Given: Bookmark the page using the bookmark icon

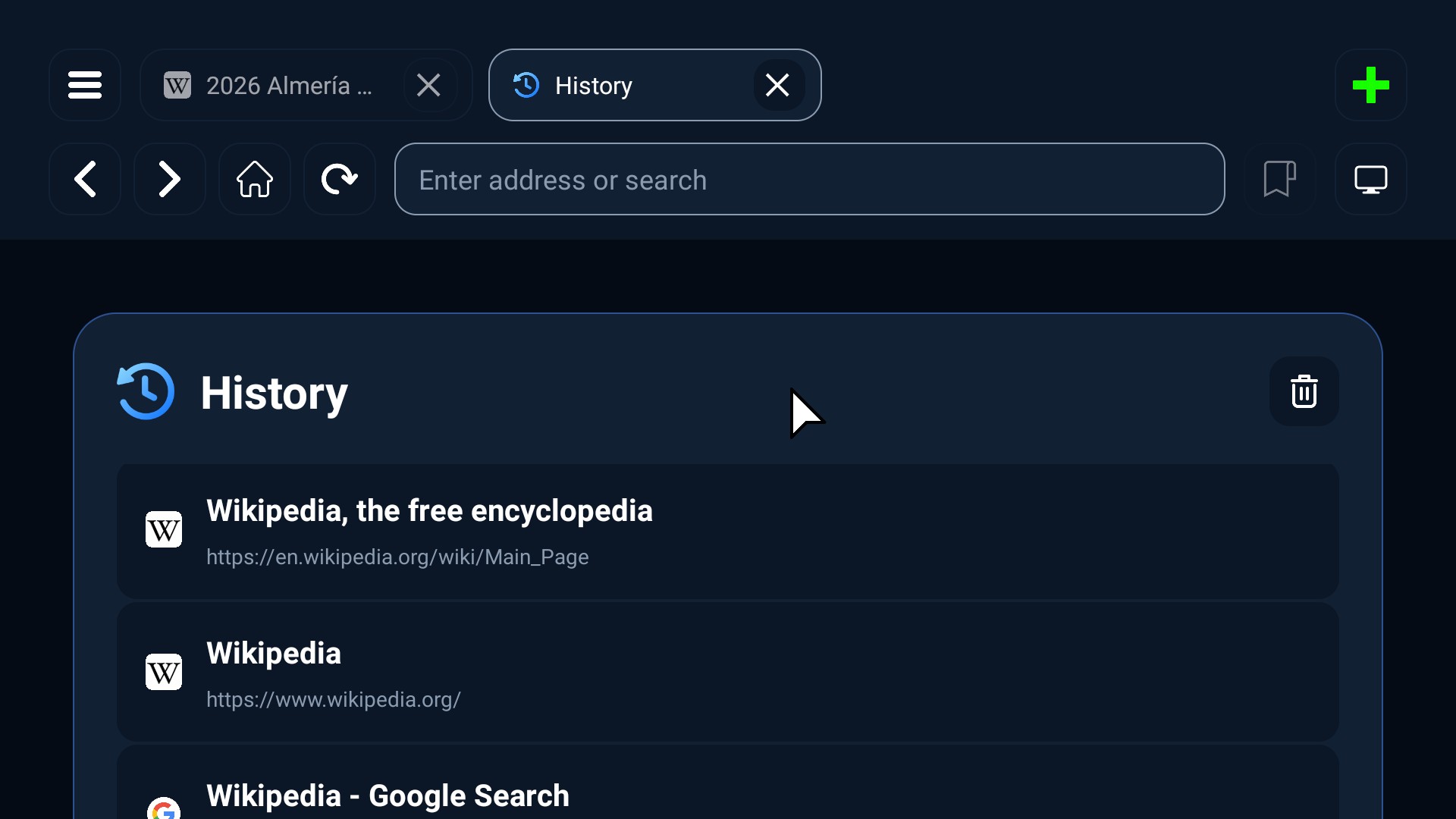Looking at the screenshot, I should point(1280,179).
